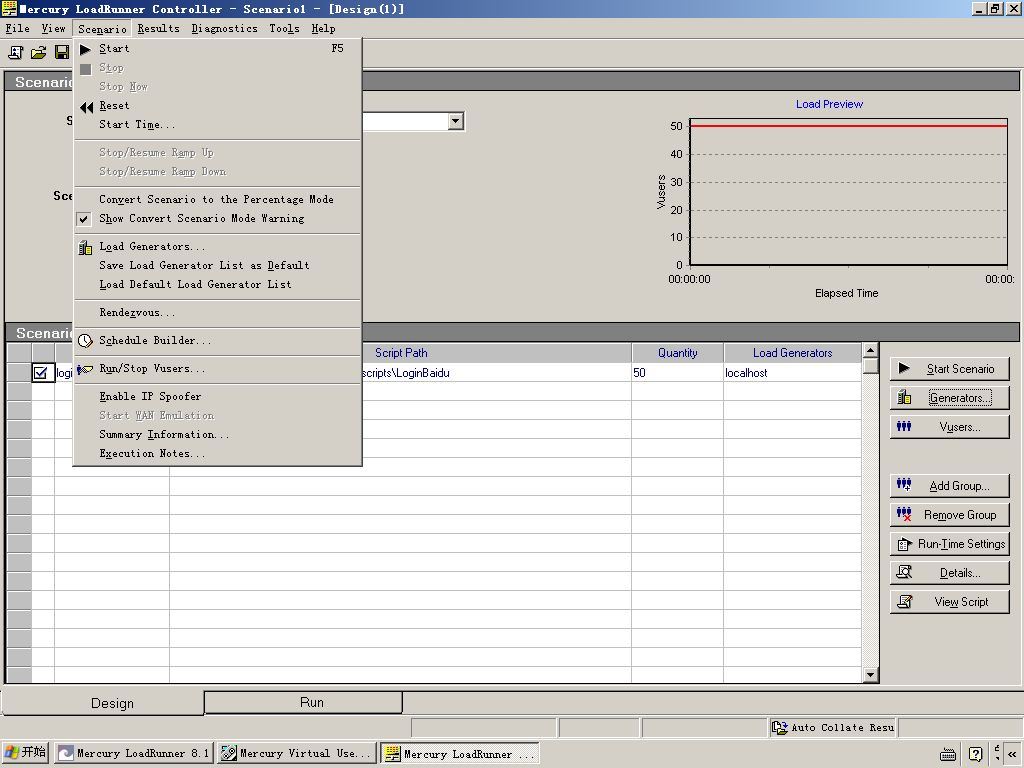
Task: Click Start in the Scenario menu
Action: 217,48
